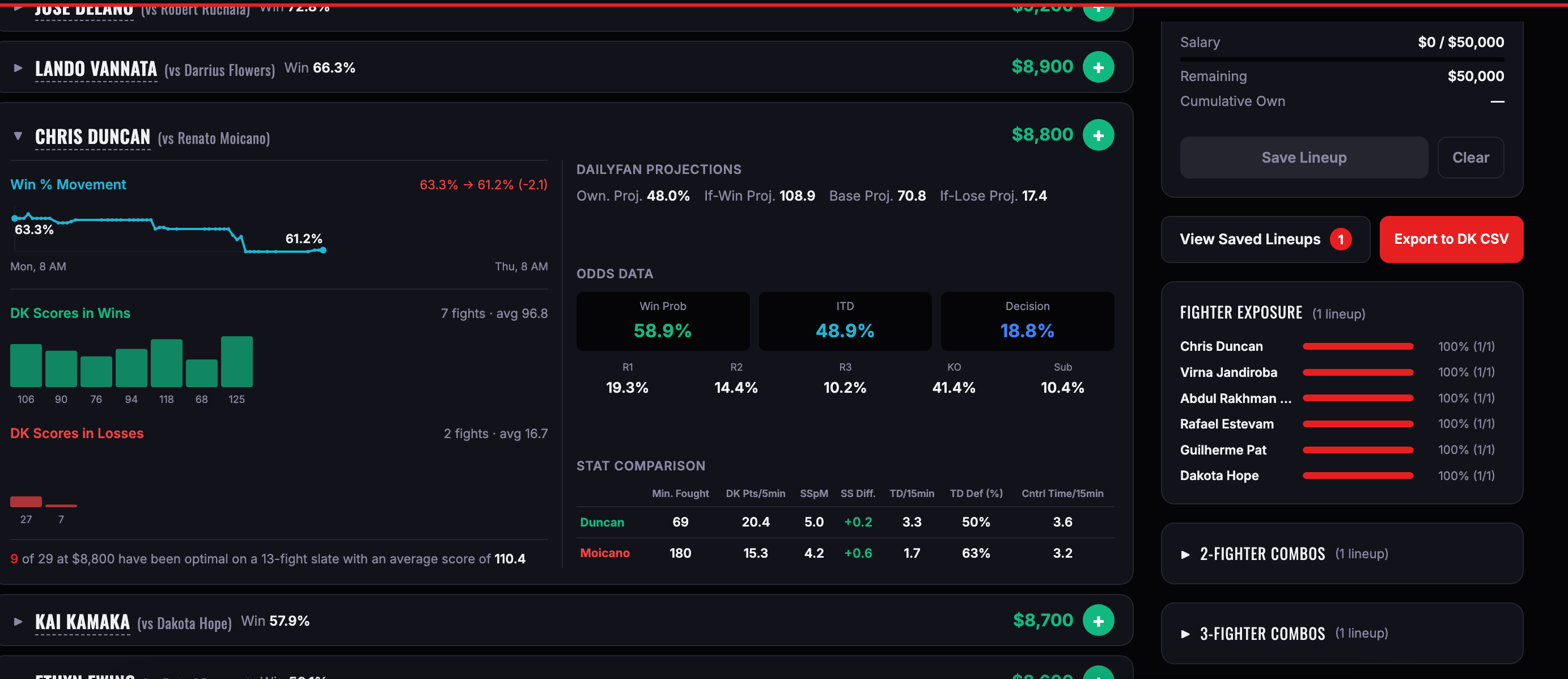Expand Kai Kamaka fighter row arrow

click(18, 621)
